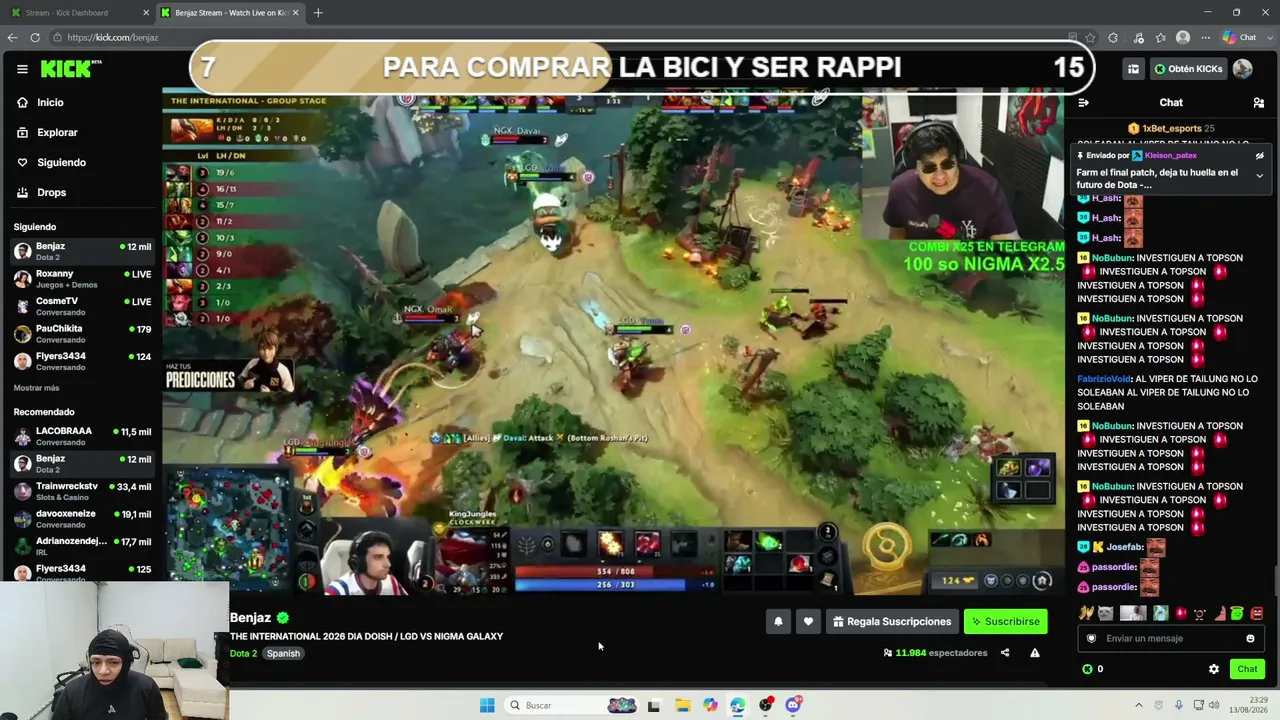Click Regala Suscripciones button
1280x720 pixels.
click(892, 622)
